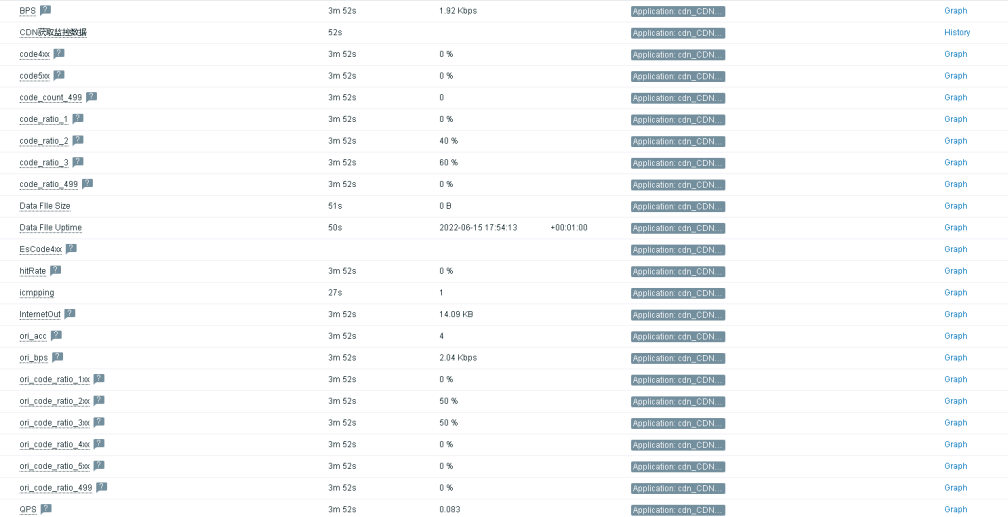The image size is (1008, 517).
Task: Open History for CDN data item
Action: tap(957, 32)
